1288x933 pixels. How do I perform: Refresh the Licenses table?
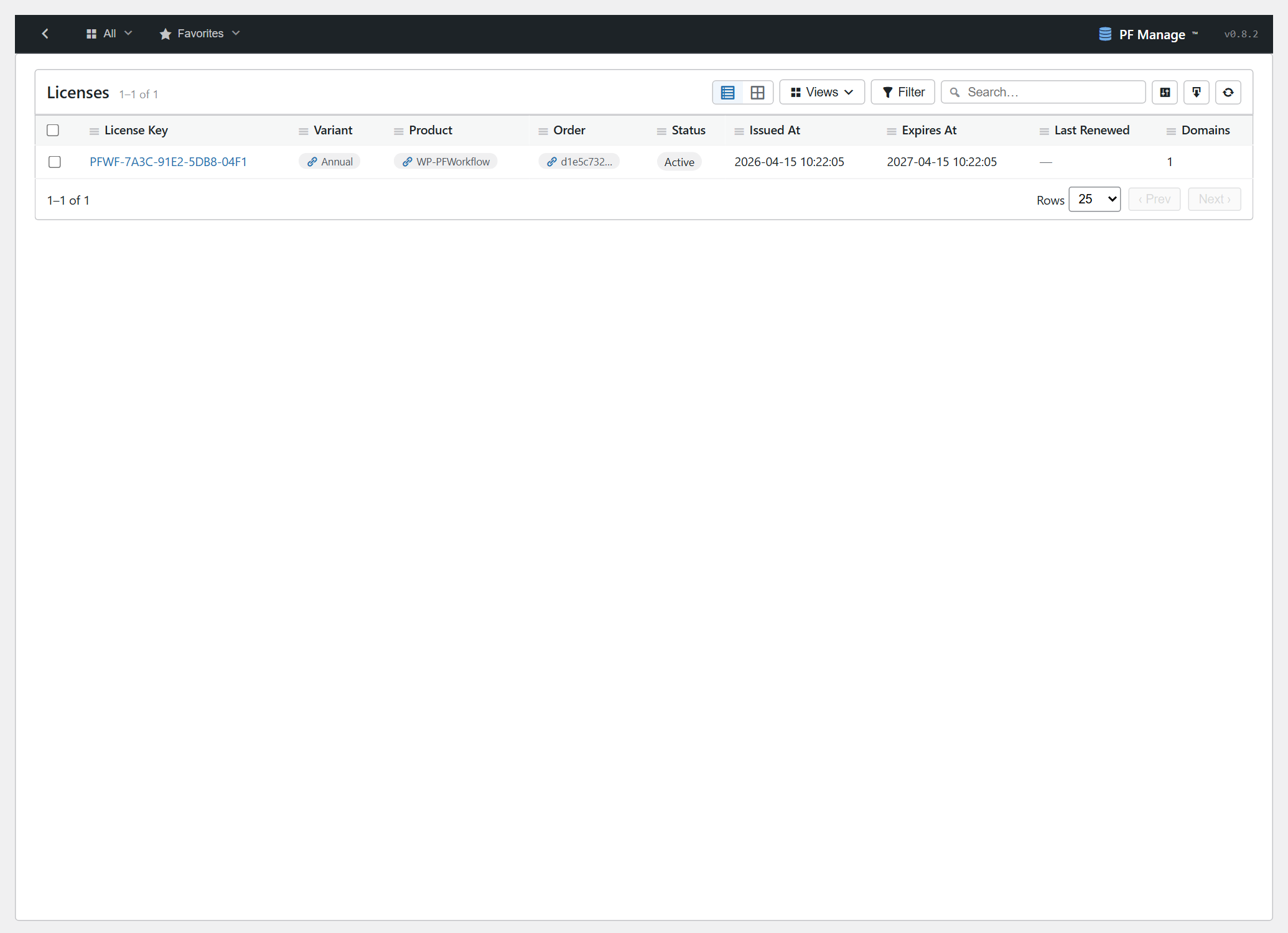[x=1228, y=93]
